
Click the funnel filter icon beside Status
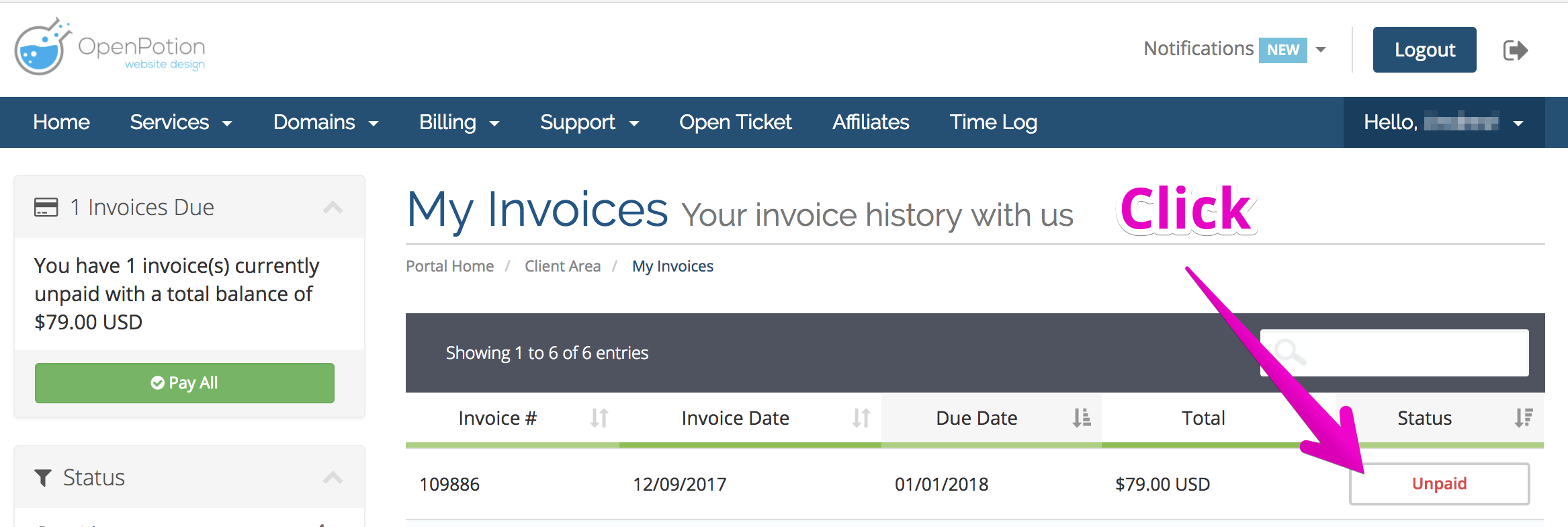(x=43, y=478)
